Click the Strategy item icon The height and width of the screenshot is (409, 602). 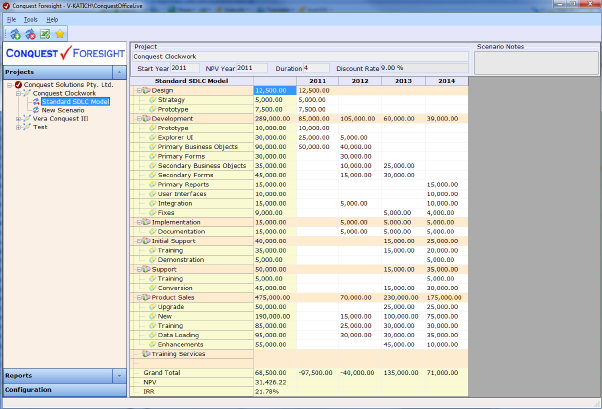tap(152, 99)
